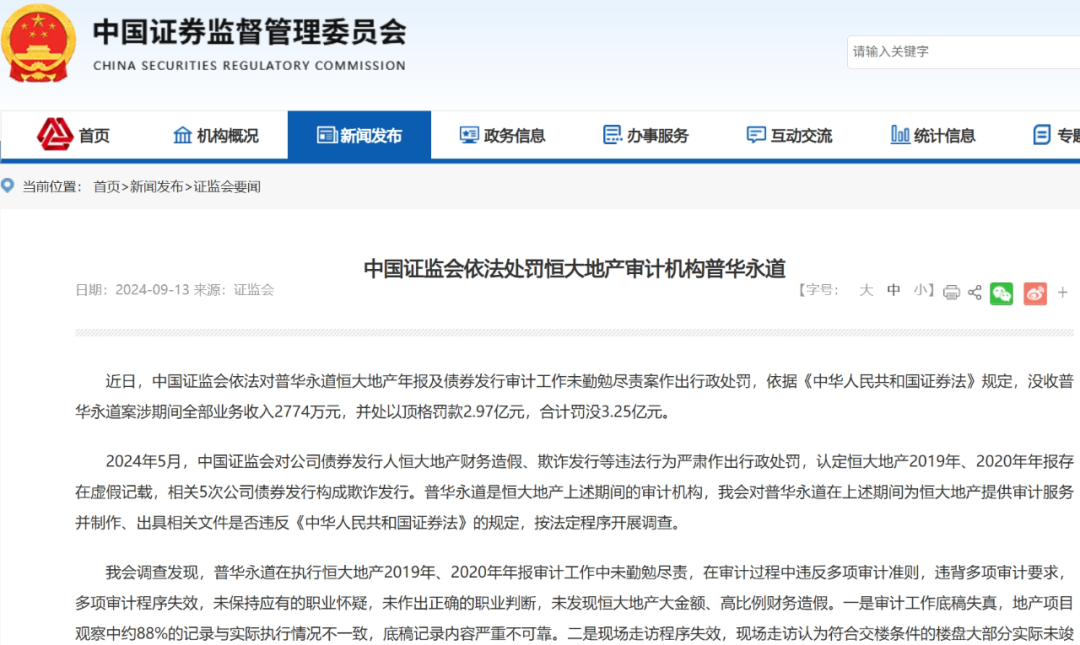Click the source text 来源：证监会
The height and width of the screenshot is (645, 1080).
coord(233,290)
